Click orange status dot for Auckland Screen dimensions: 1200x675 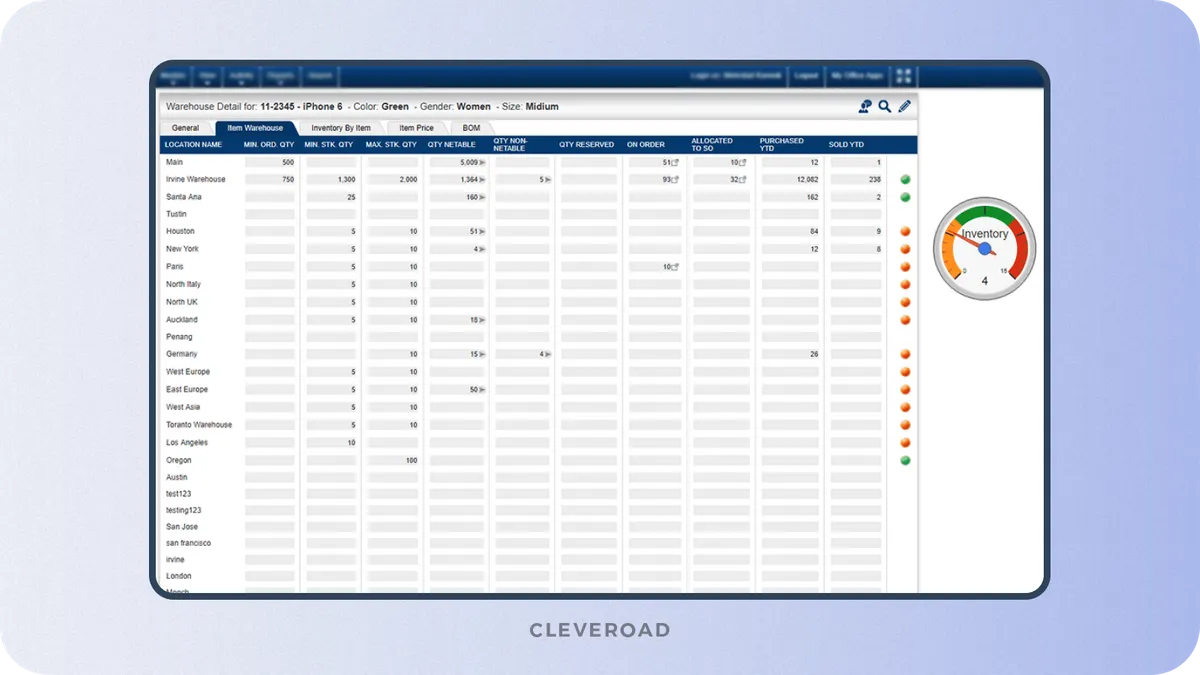click(x=905, y=320)
